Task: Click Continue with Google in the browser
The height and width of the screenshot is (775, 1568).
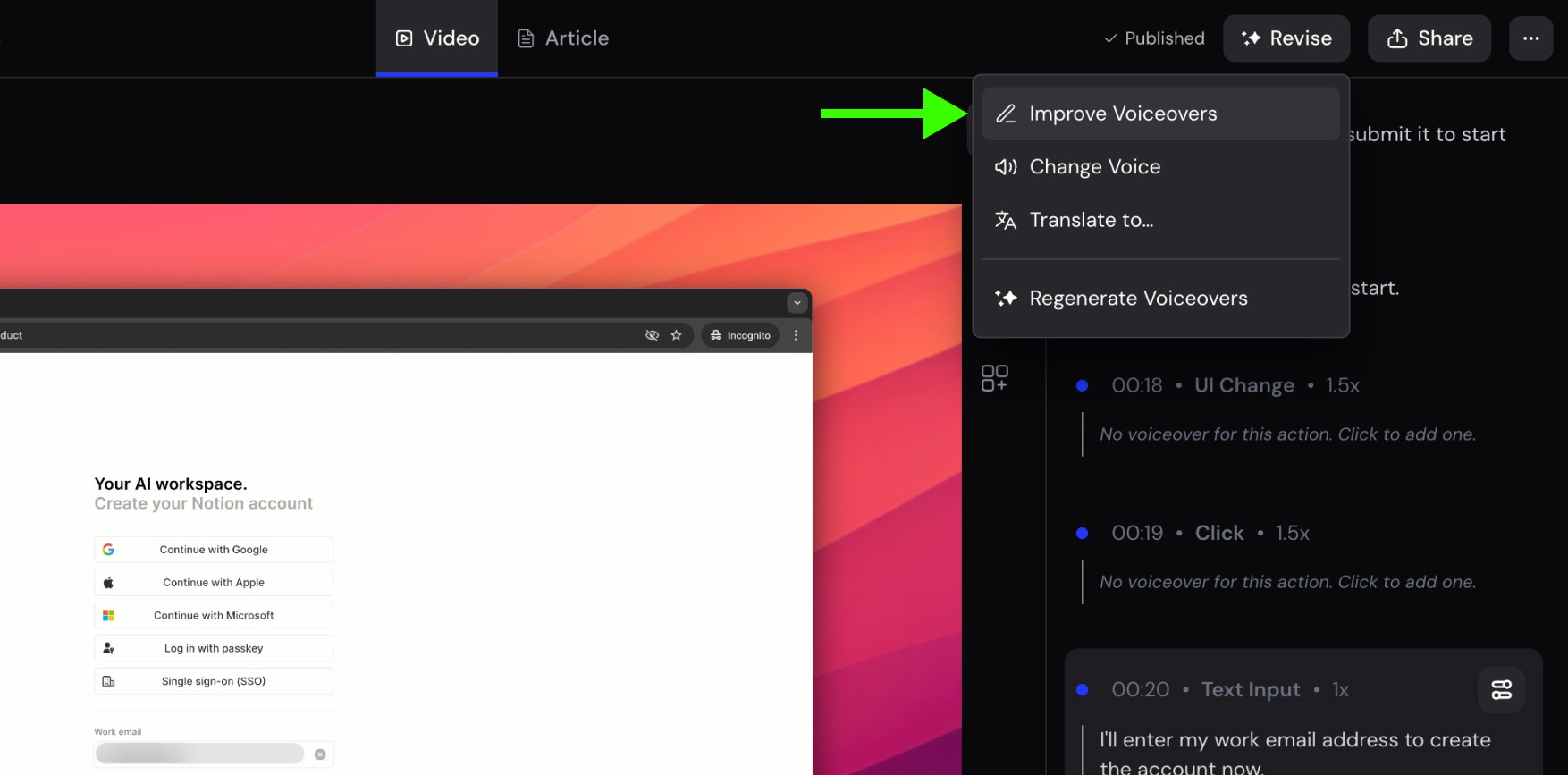Action: (214, 550)
